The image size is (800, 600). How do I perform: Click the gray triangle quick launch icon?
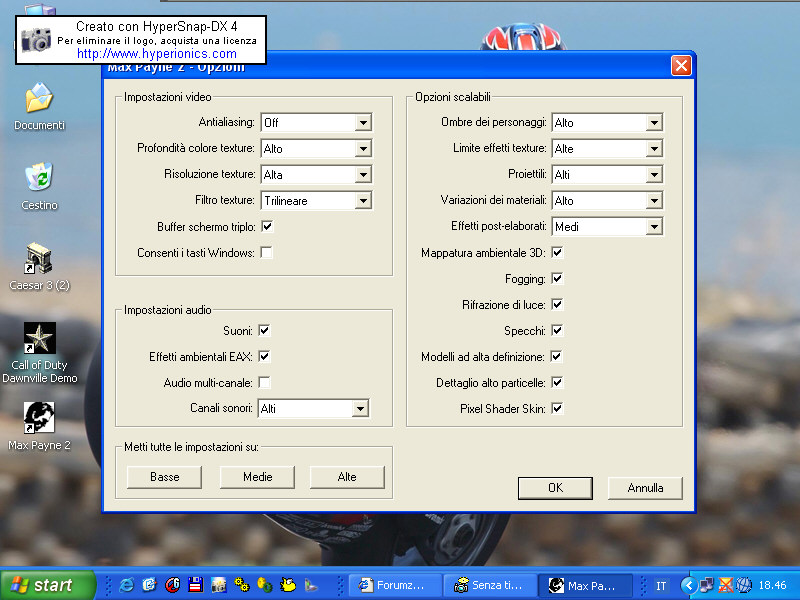pyautogui.click(x=311, y=585)
